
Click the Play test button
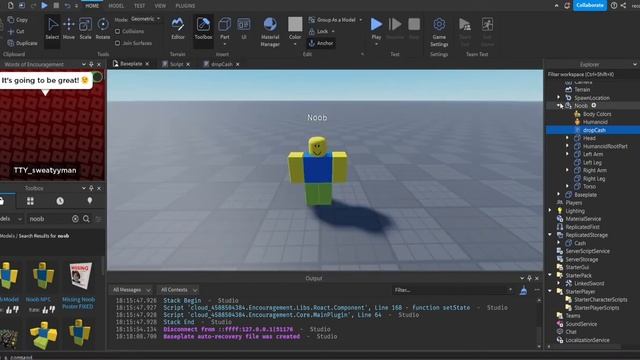pos(376,24)
